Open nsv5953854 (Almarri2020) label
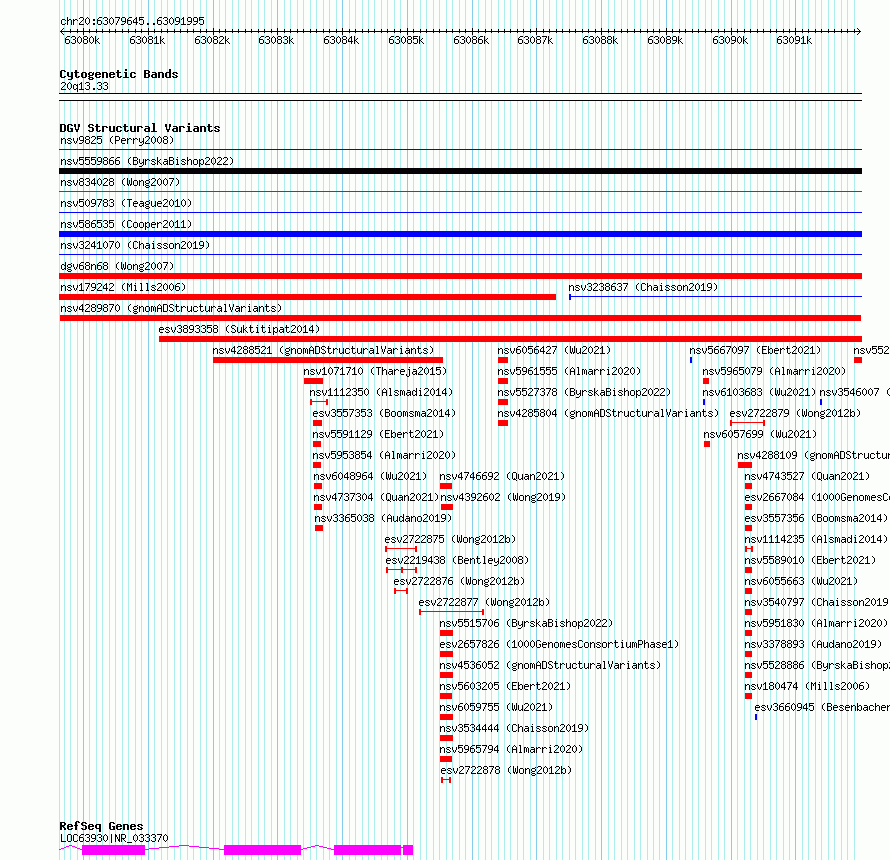Screen dimensions: 890x860 [384, 455]
